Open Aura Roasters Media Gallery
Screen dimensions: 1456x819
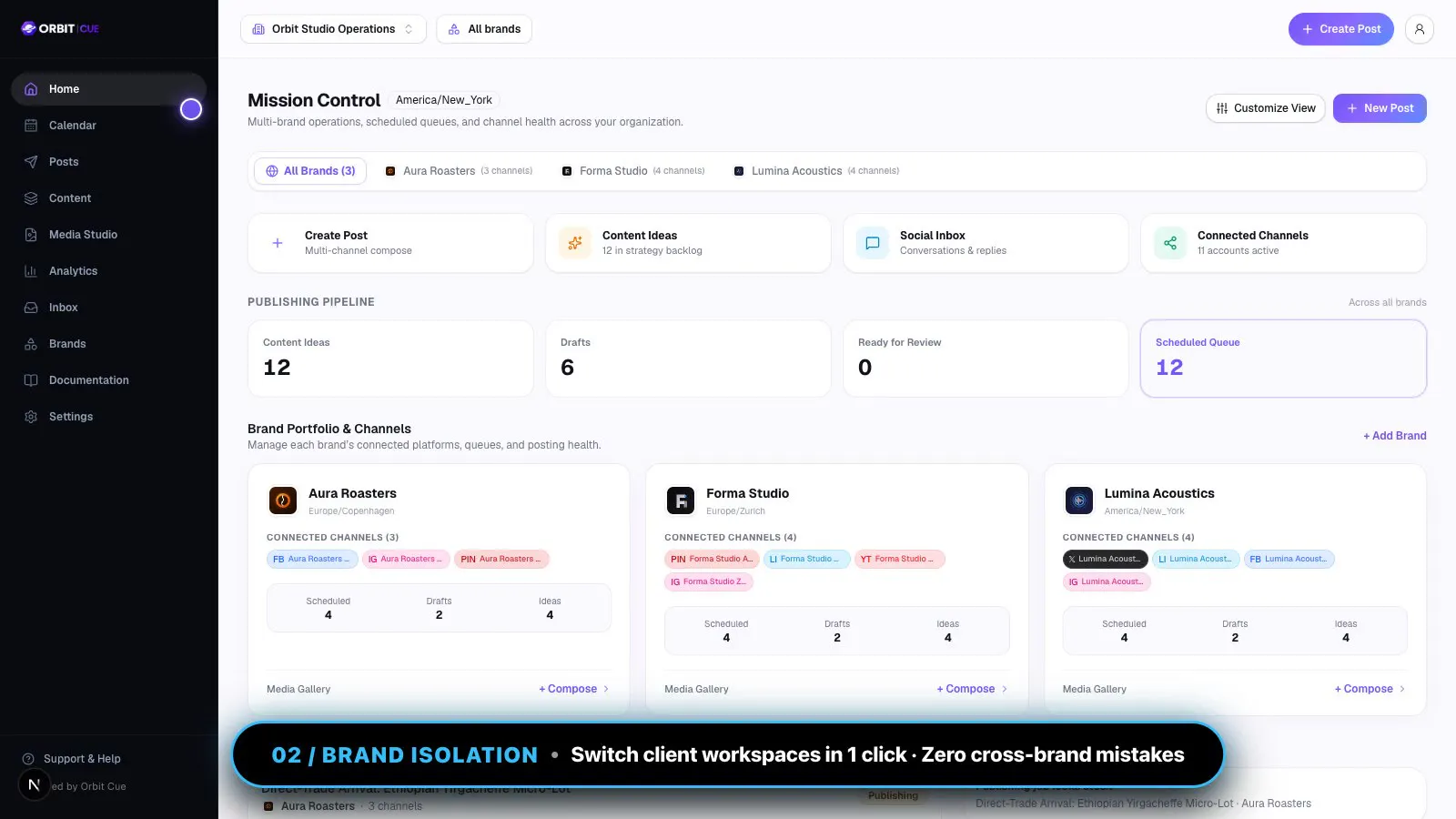point(298,690)
